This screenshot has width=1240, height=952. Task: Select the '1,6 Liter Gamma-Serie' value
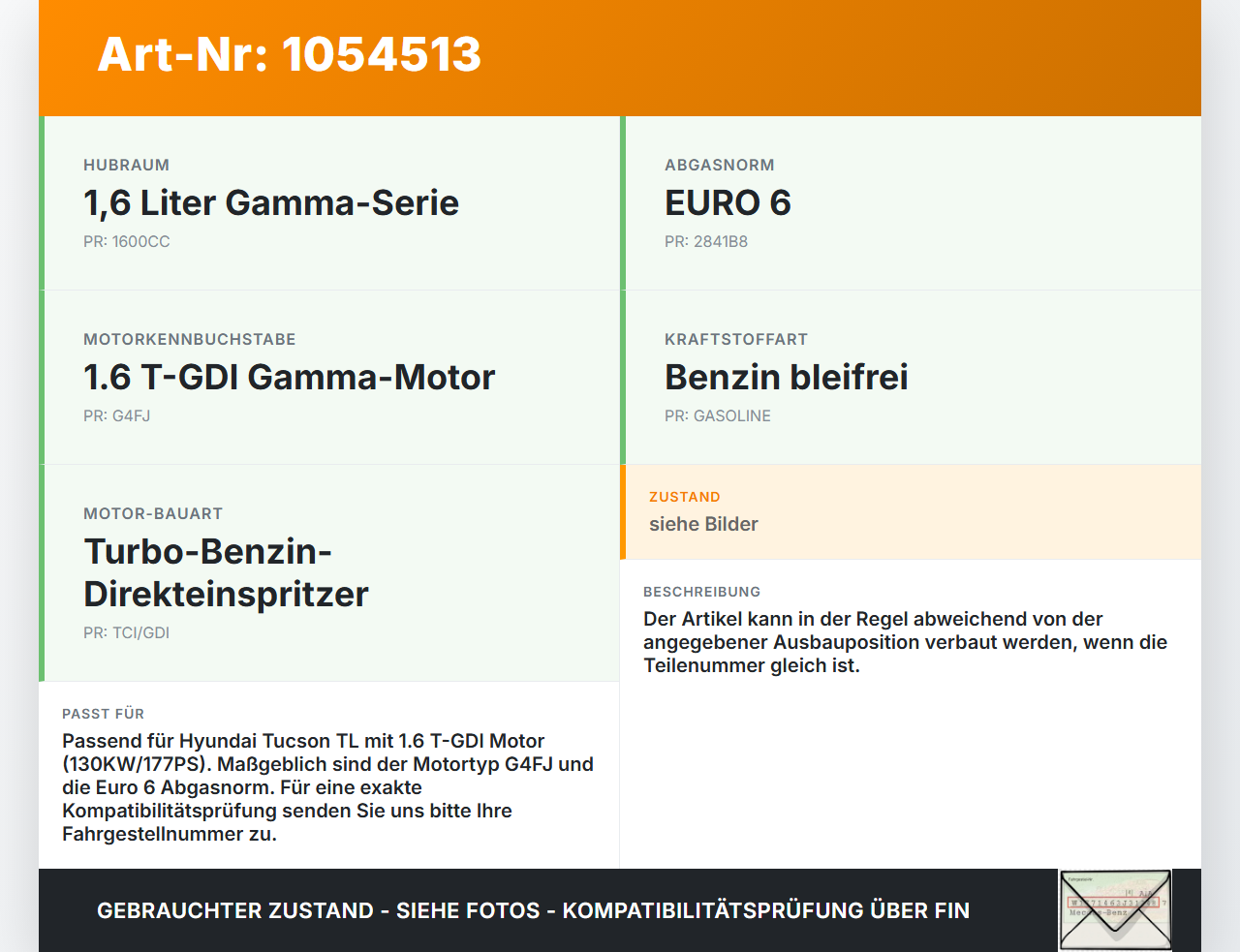(x=271, y=203)
